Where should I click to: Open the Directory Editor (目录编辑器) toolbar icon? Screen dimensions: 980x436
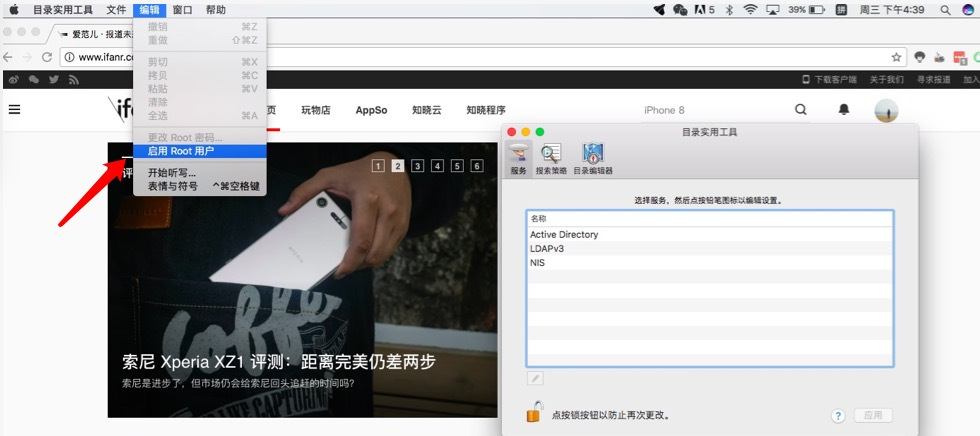click(592, 158)
